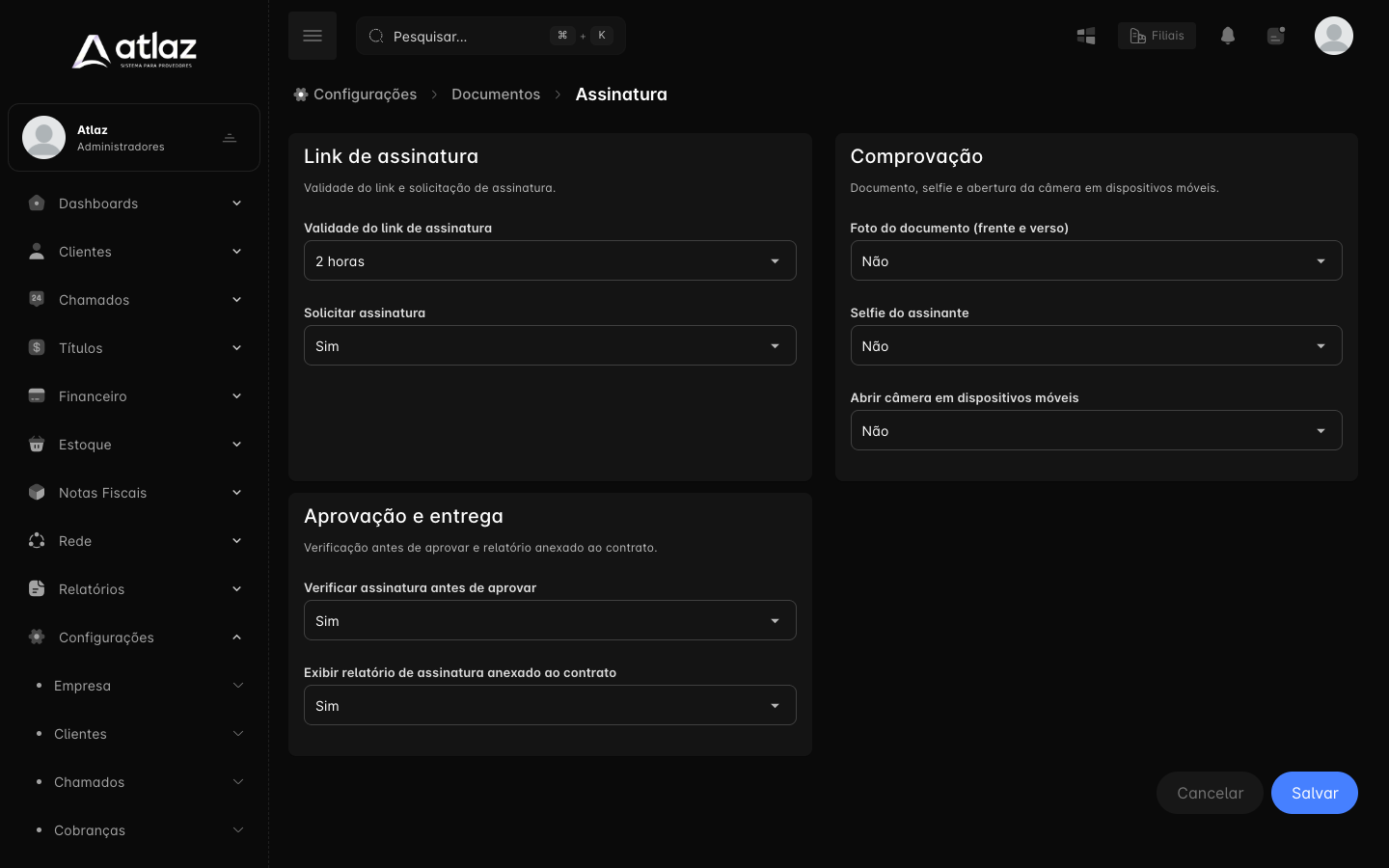
Task: Click the Link de assinatura heading
Action: [x=391, y=156]
